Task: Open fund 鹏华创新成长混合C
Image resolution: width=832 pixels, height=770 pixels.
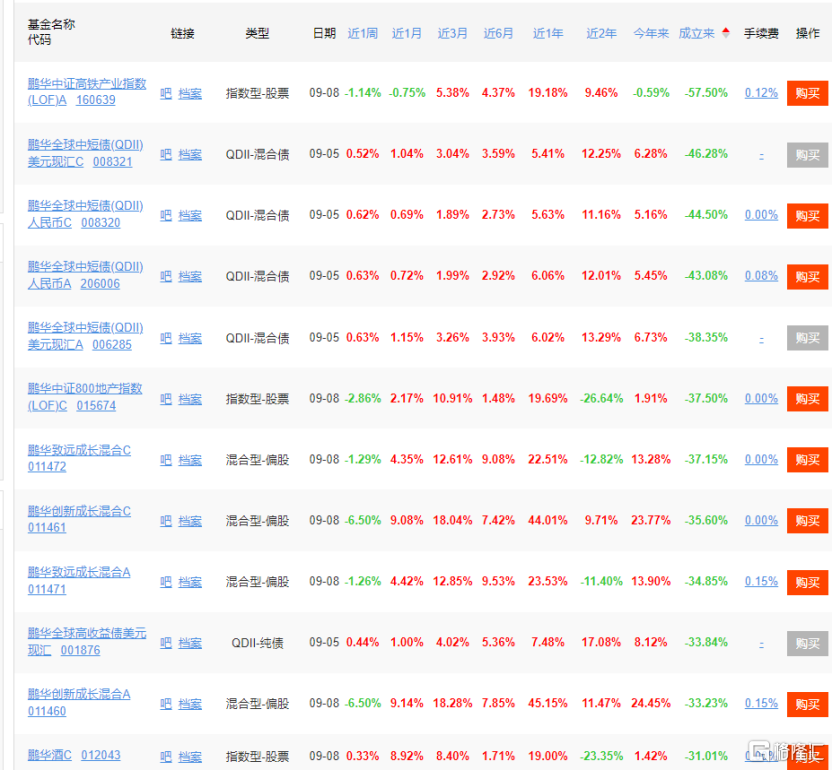Action: [79, 511]
